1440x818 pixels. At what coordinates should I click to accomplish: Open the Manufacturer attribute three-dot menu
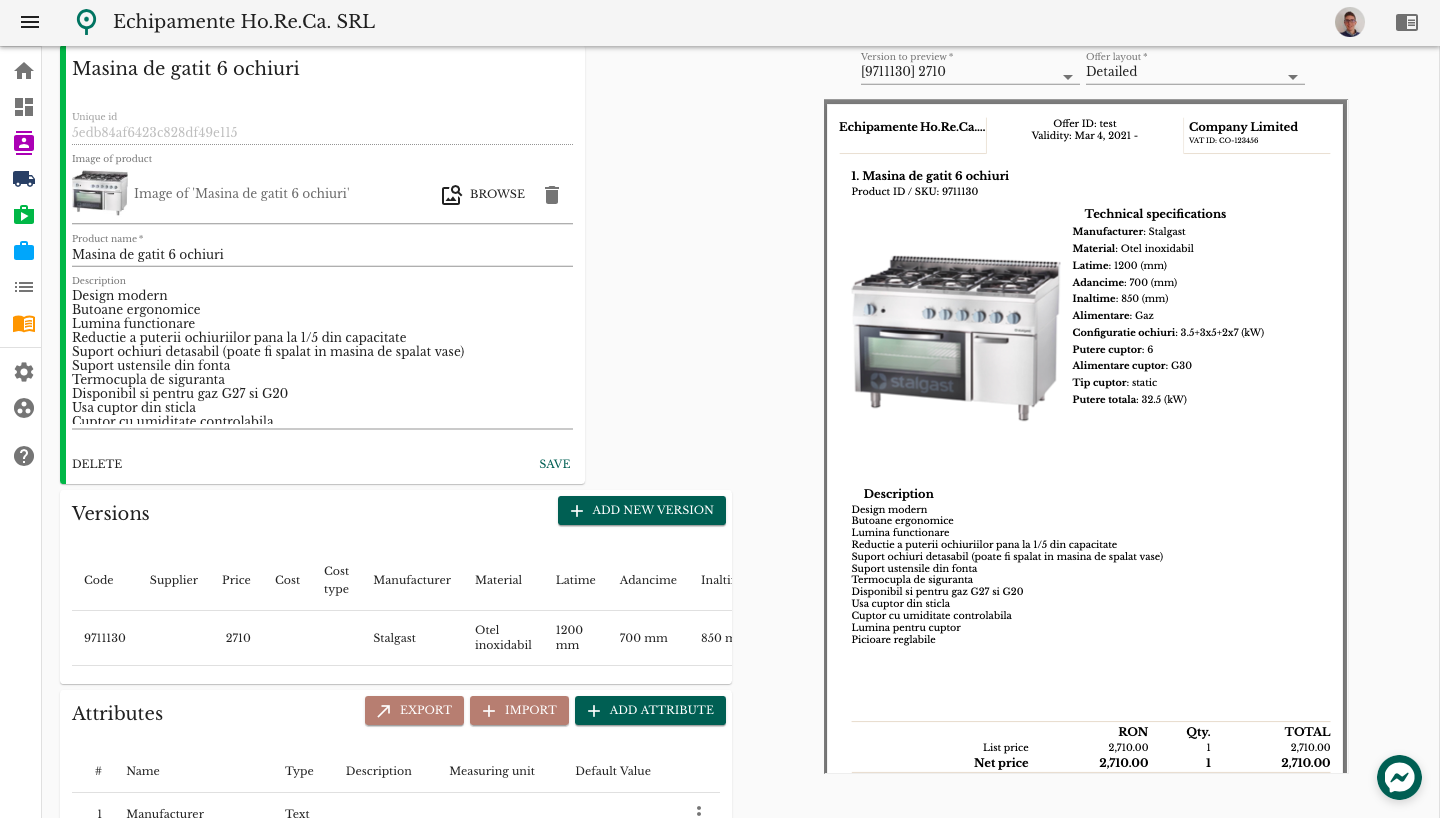pyautogui.click(x=699, y=811)
